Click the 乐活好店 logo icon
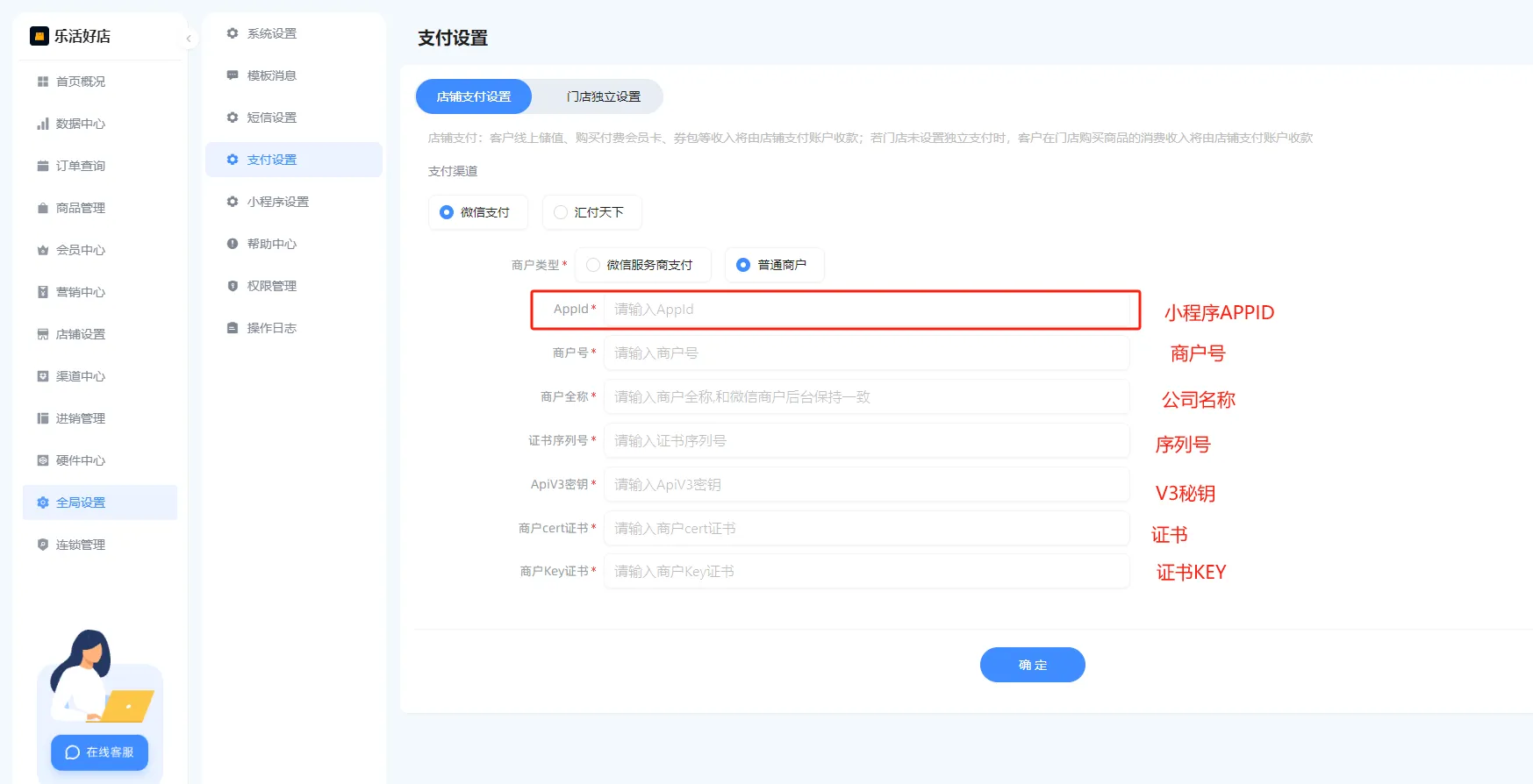The image size is (1533, 784). point(39,36)
